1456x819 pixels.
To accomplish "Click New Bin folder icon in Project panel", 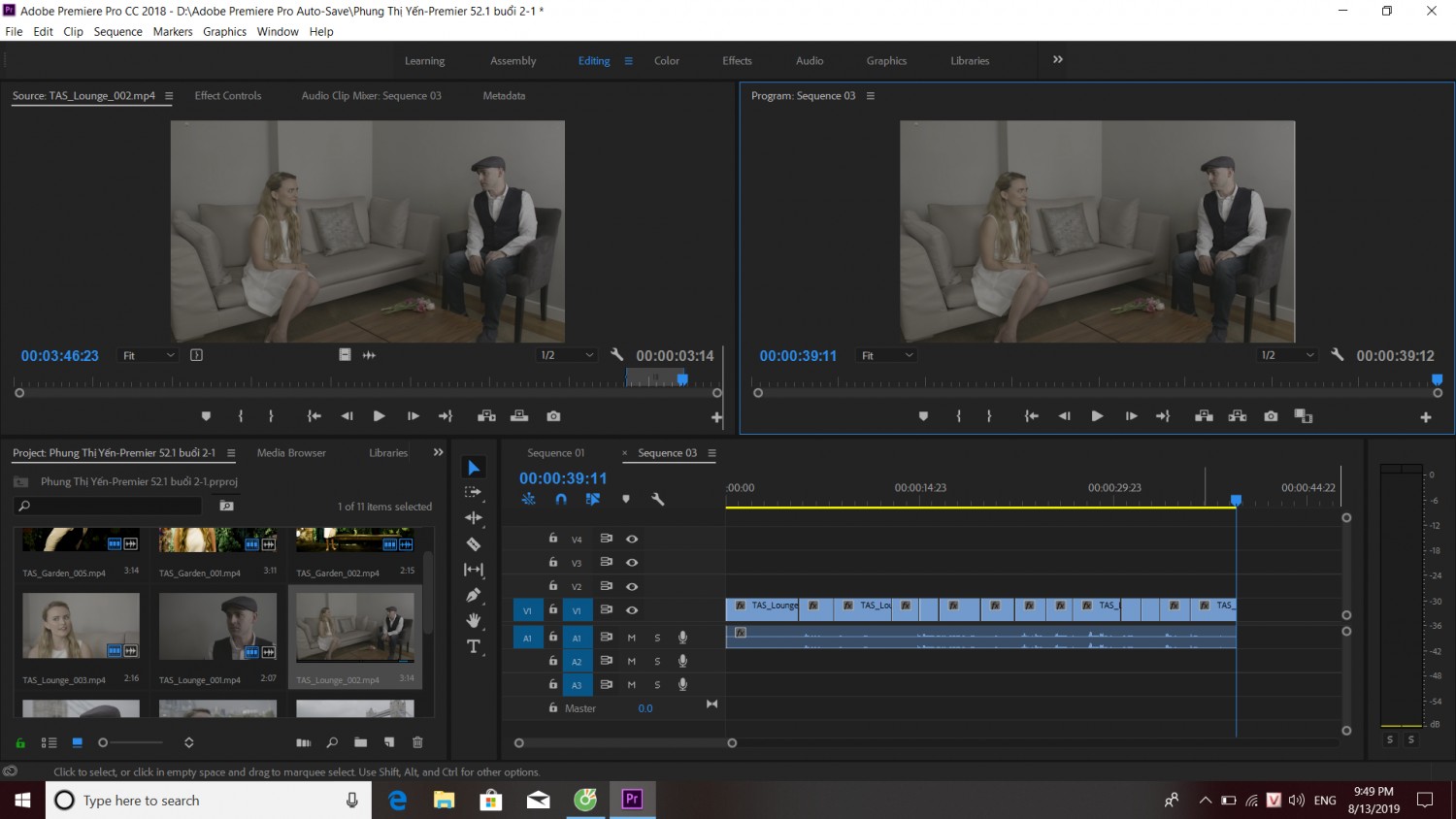I will pos(360,742).
